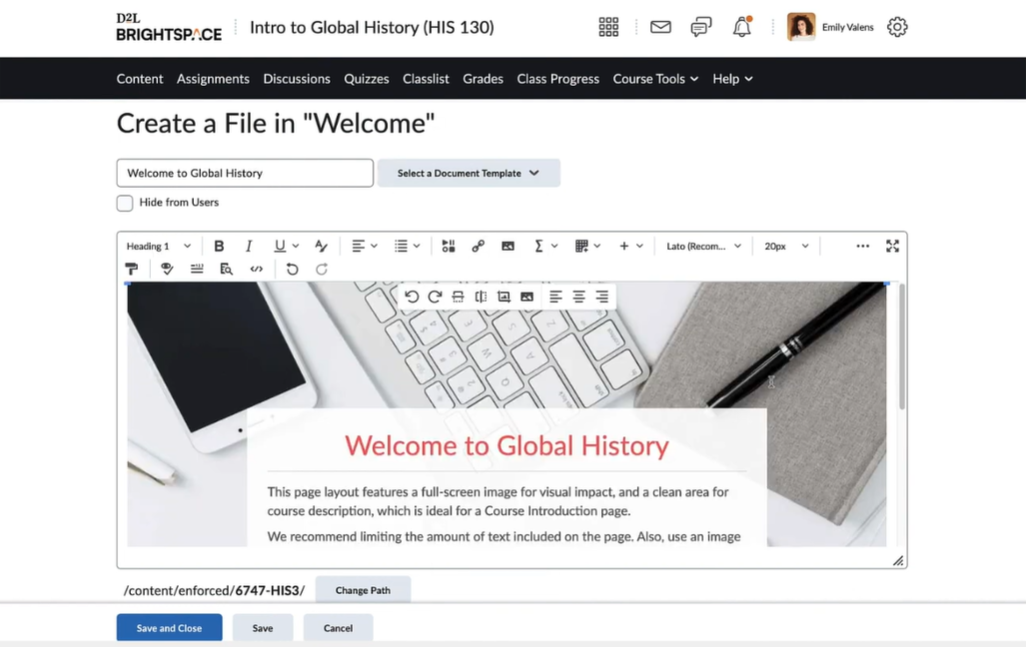Expand the table options arrow

pyautogui.click(x=597, y=246)
